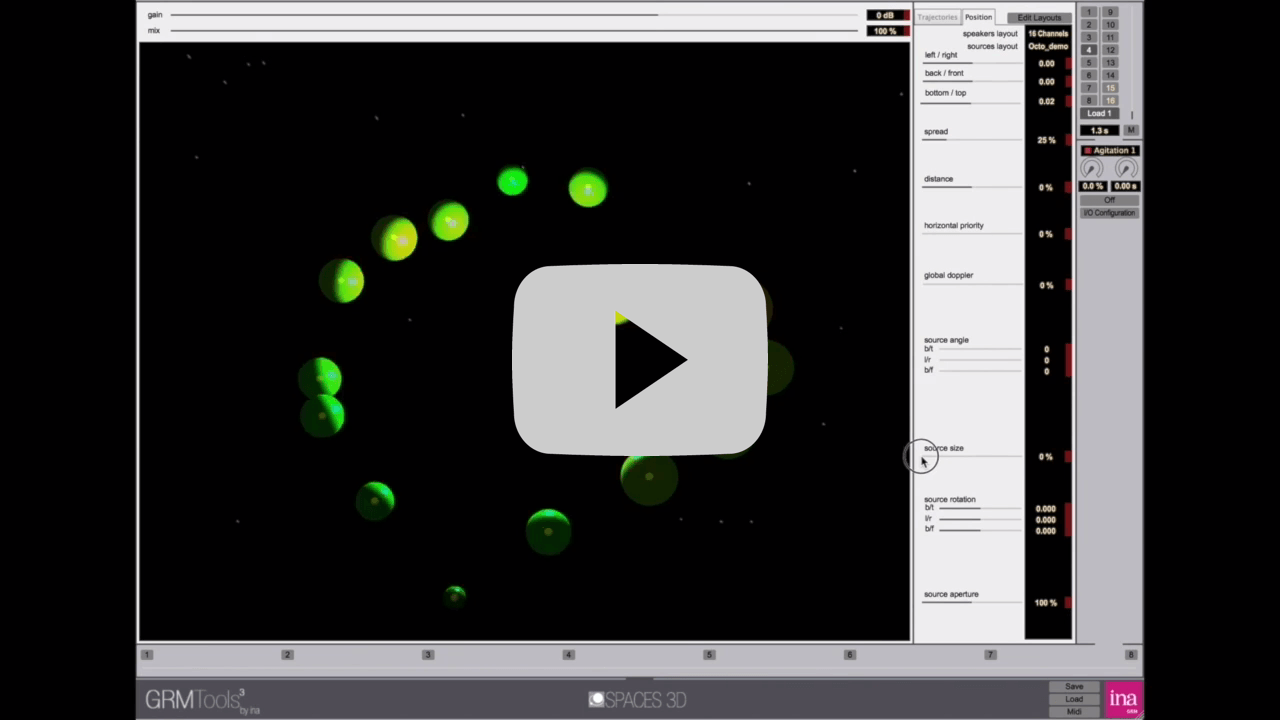Open the speakers layout 16 Channels selector
The height and width of the screenshot is (720, 1280).
point(1048,34)
